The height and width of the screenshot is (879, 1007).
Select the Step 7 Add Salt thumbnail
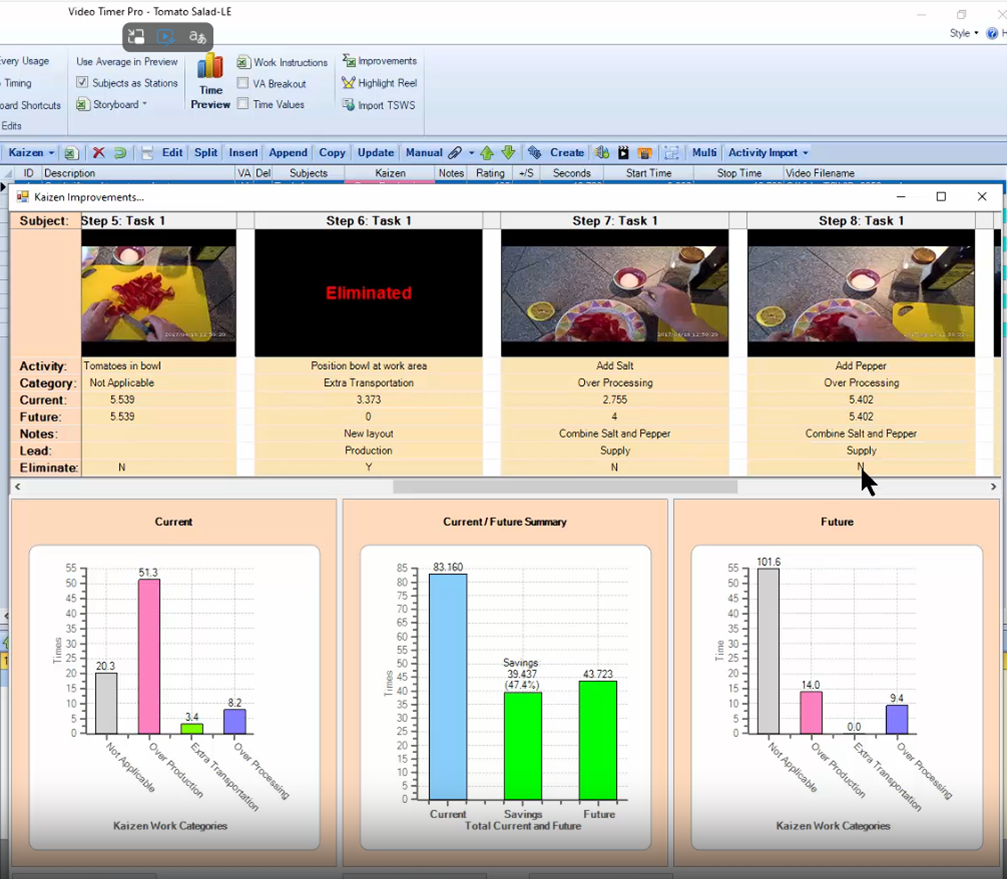pyautogui.click(x=614, y=294)
